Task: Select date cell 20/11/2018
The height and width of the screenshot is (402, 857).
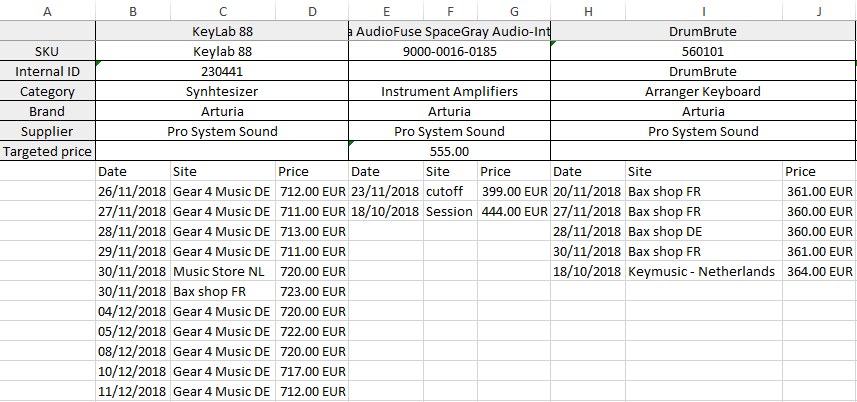Action: pos(588,191)
